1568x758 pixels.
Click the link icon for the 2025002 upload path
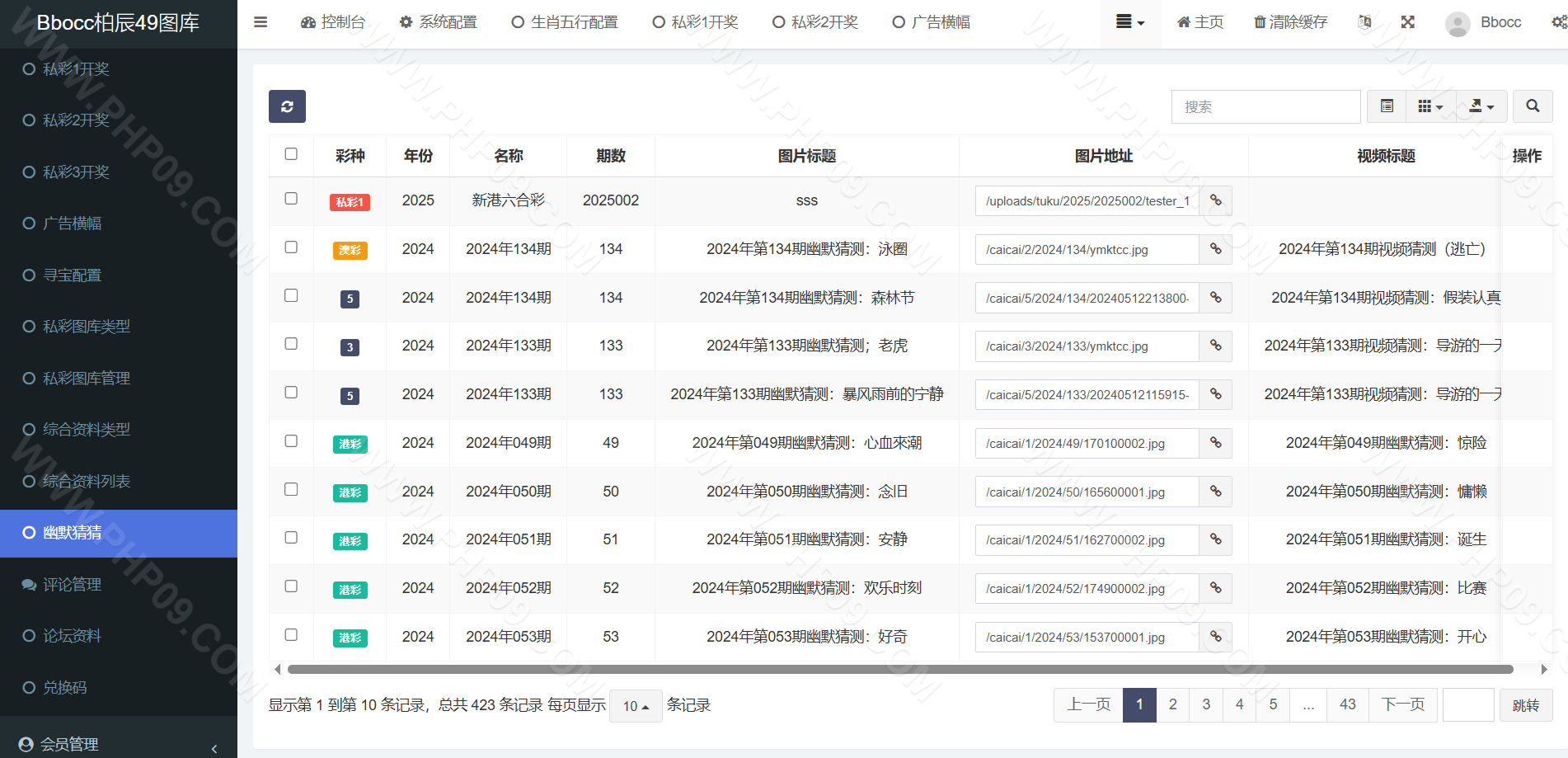(x=1215, y=200)
